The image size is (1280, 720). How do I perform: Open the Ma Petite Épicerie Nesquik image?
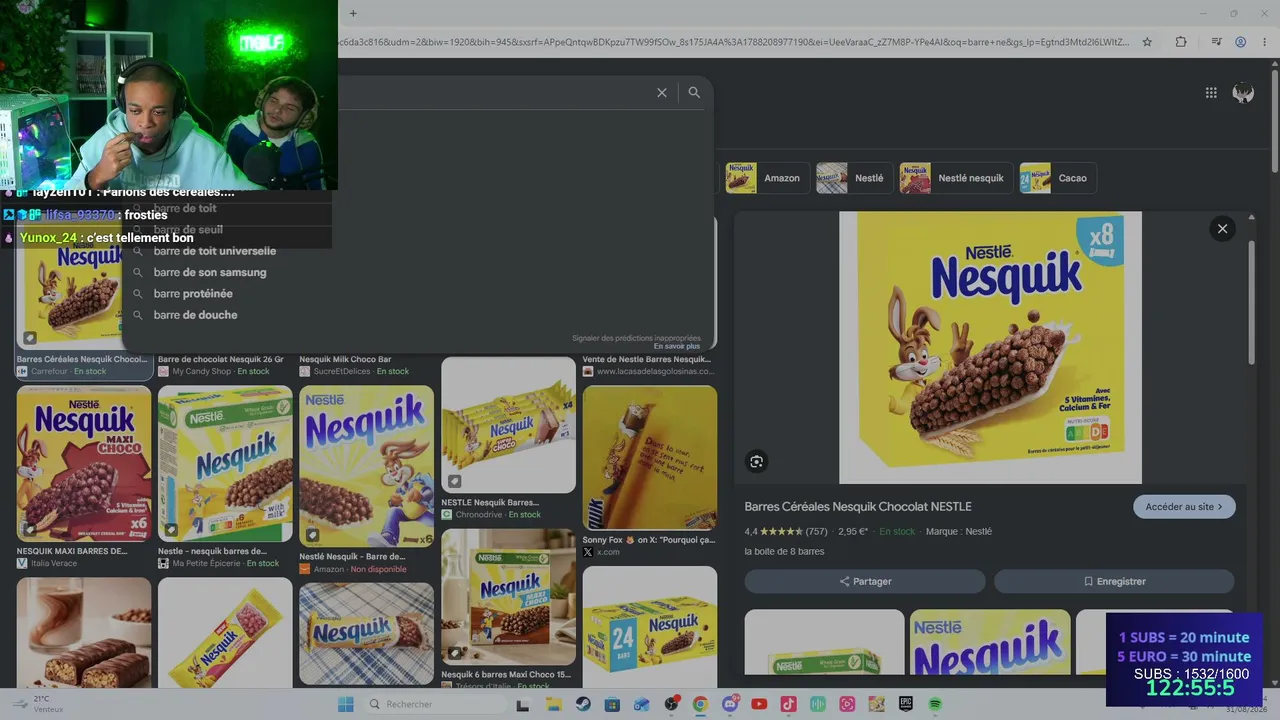tap(225, 464)
